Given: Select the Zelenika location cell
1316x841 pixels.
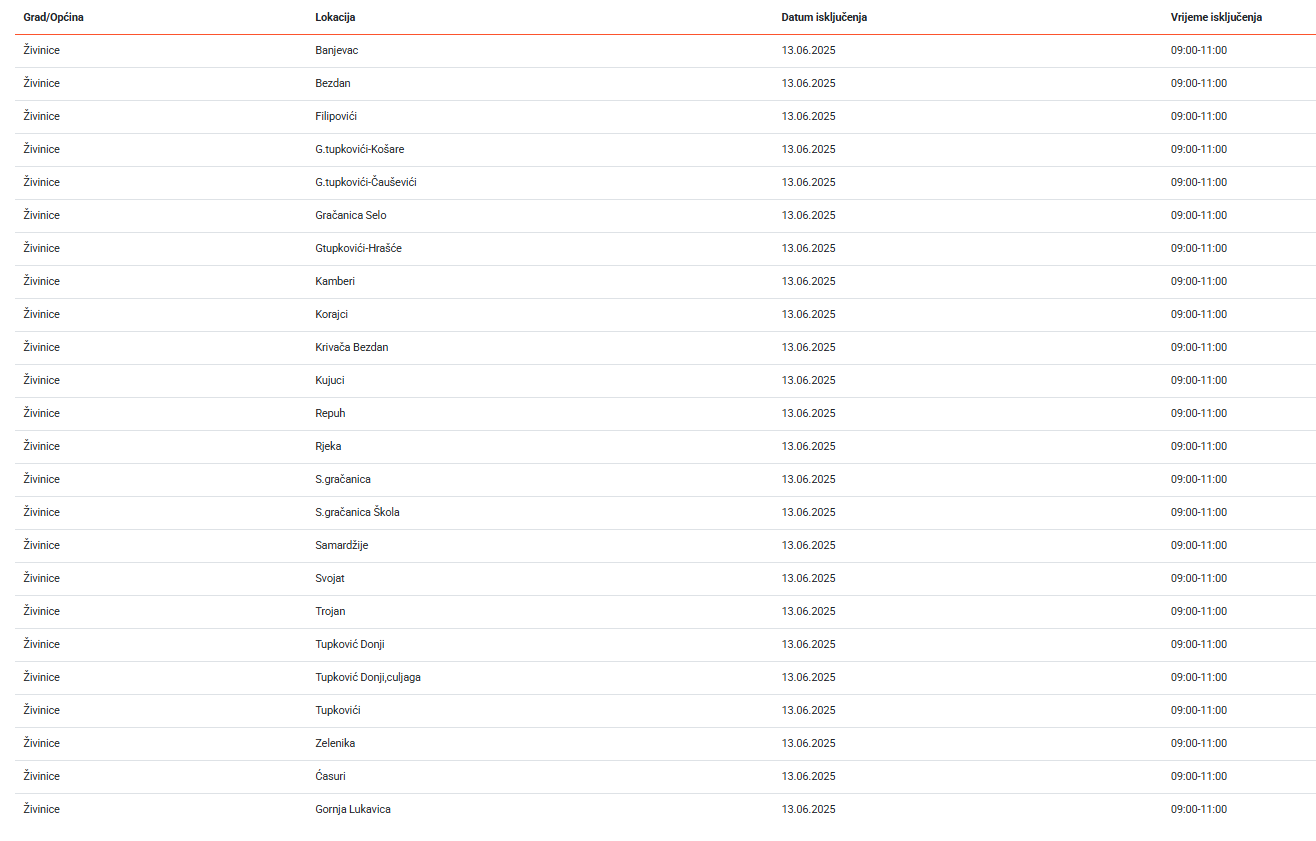Looking at the screenshot, I should pyautogui.click(x=335, y=743).
